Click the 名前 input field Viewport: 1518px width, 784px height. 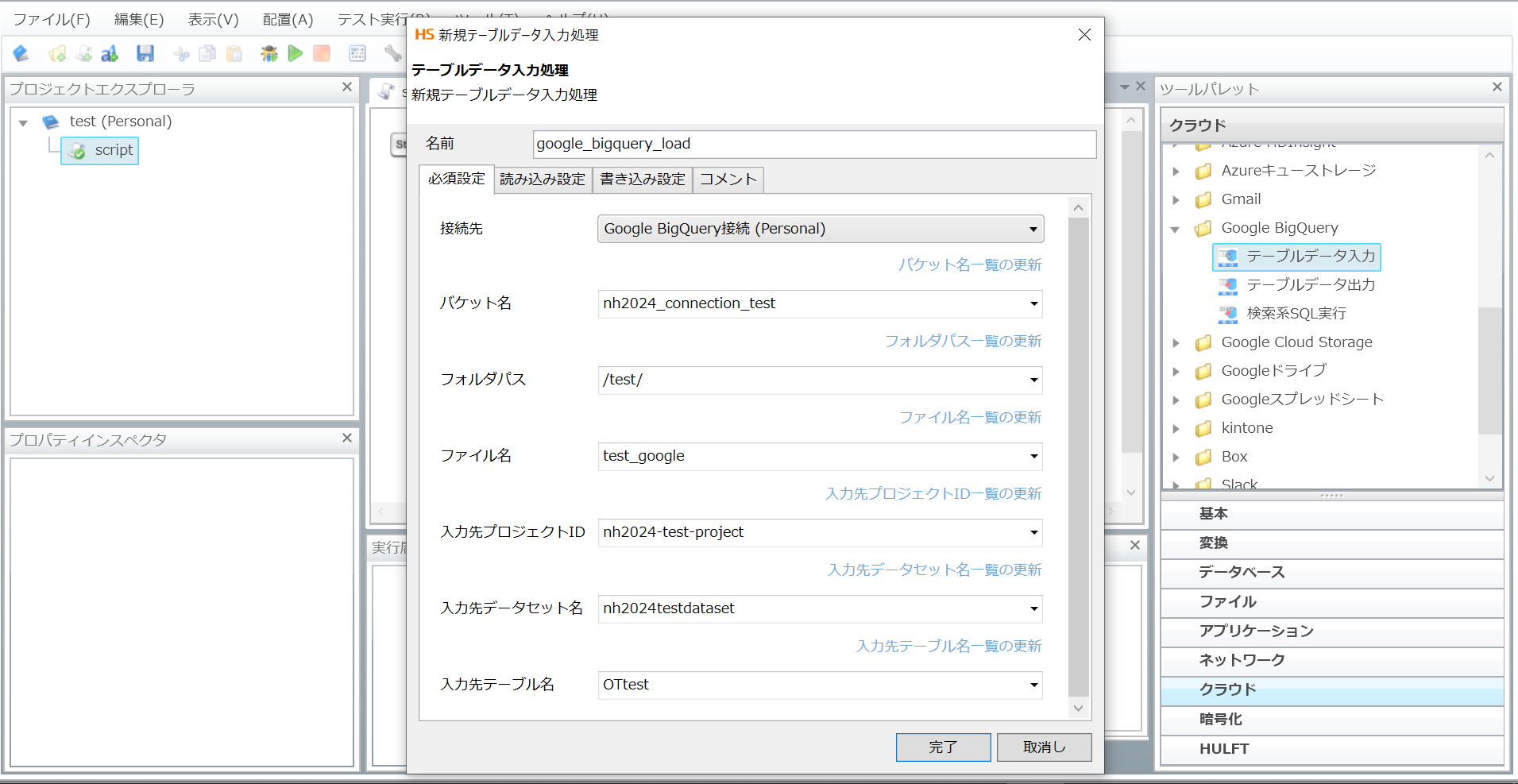point(814,144)
